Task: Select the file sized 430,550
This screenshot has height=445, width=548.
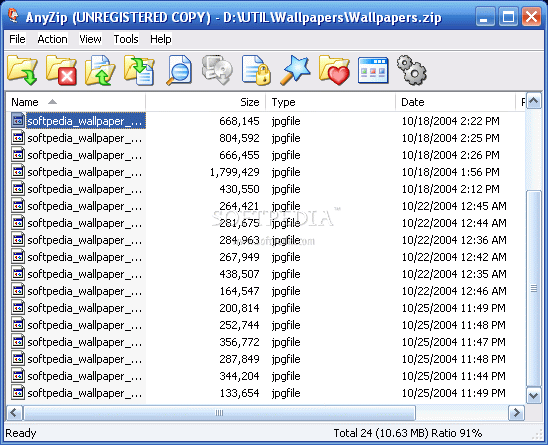Action: [x=266, y=189]
